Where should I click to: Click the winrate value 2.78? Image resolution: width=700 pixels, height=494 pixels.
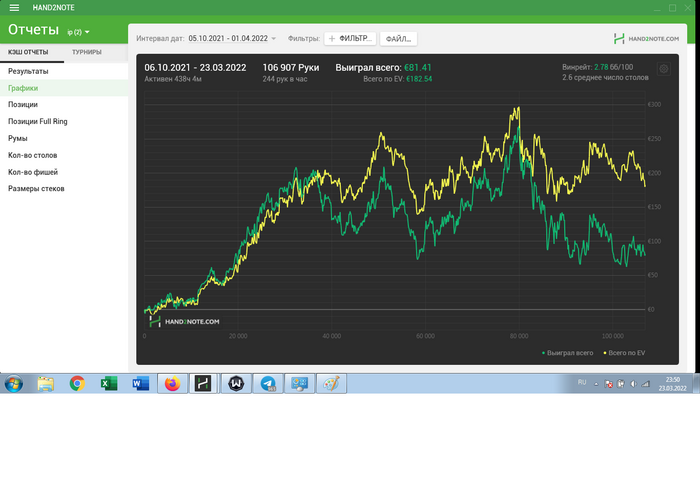601,67
